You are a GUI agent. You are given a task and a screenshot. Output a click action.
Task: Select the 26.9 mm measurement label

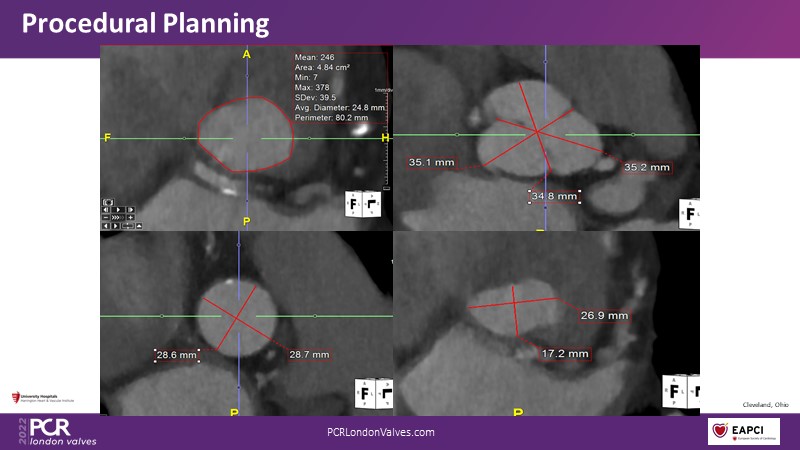605,315
